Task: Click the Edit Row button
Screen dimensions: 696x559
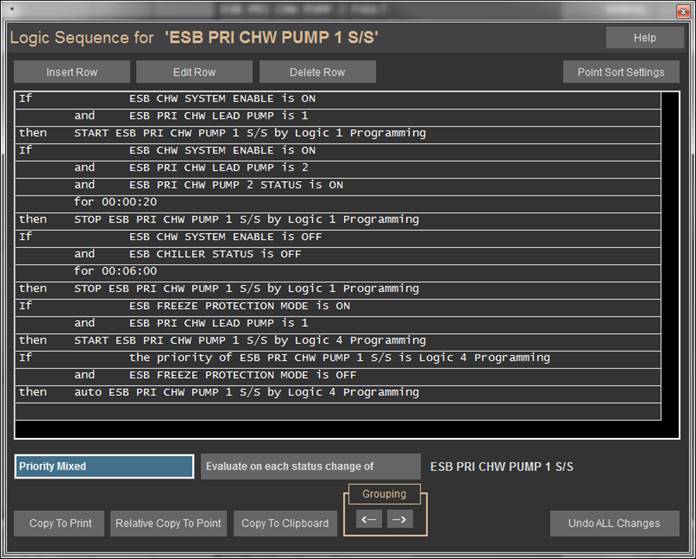Action: point(194,72)
